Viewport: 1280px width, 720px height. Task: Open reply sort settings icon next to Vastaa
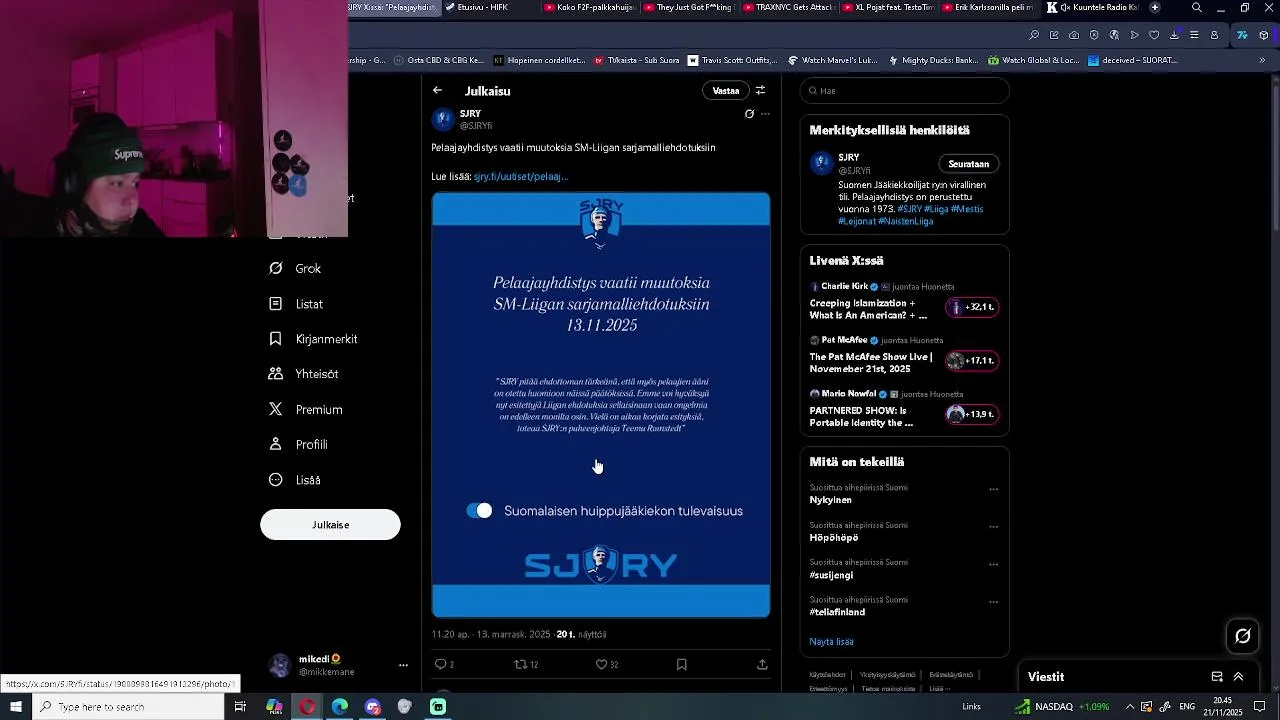coord(760,90)
